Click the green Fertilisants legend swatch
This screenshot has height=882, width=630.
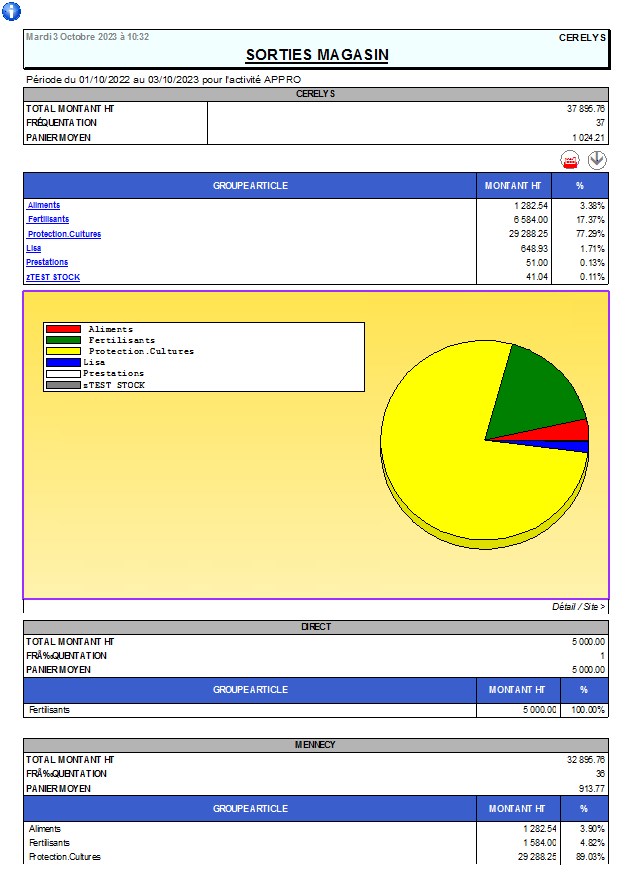click(63, 340)
